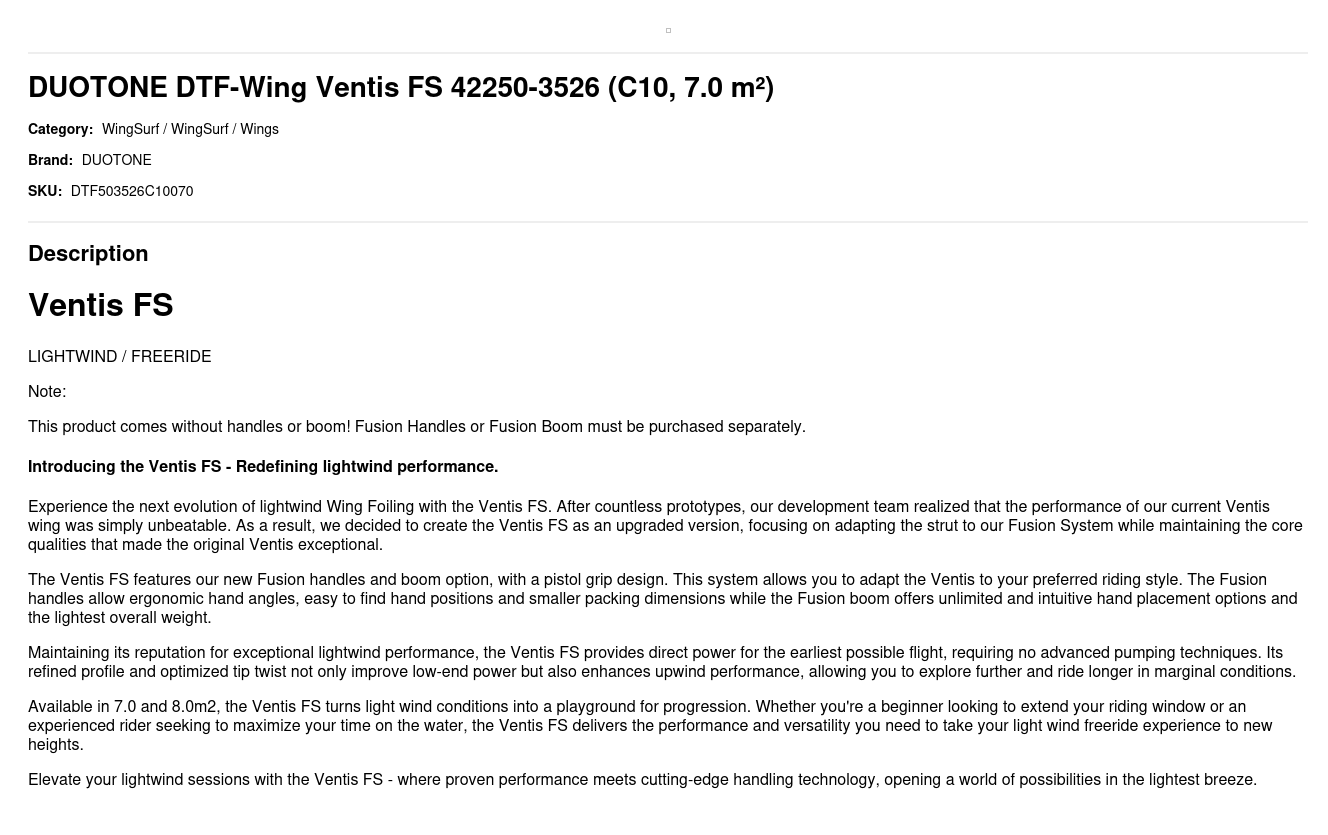Click the horizontal divider line above Description

668,222
